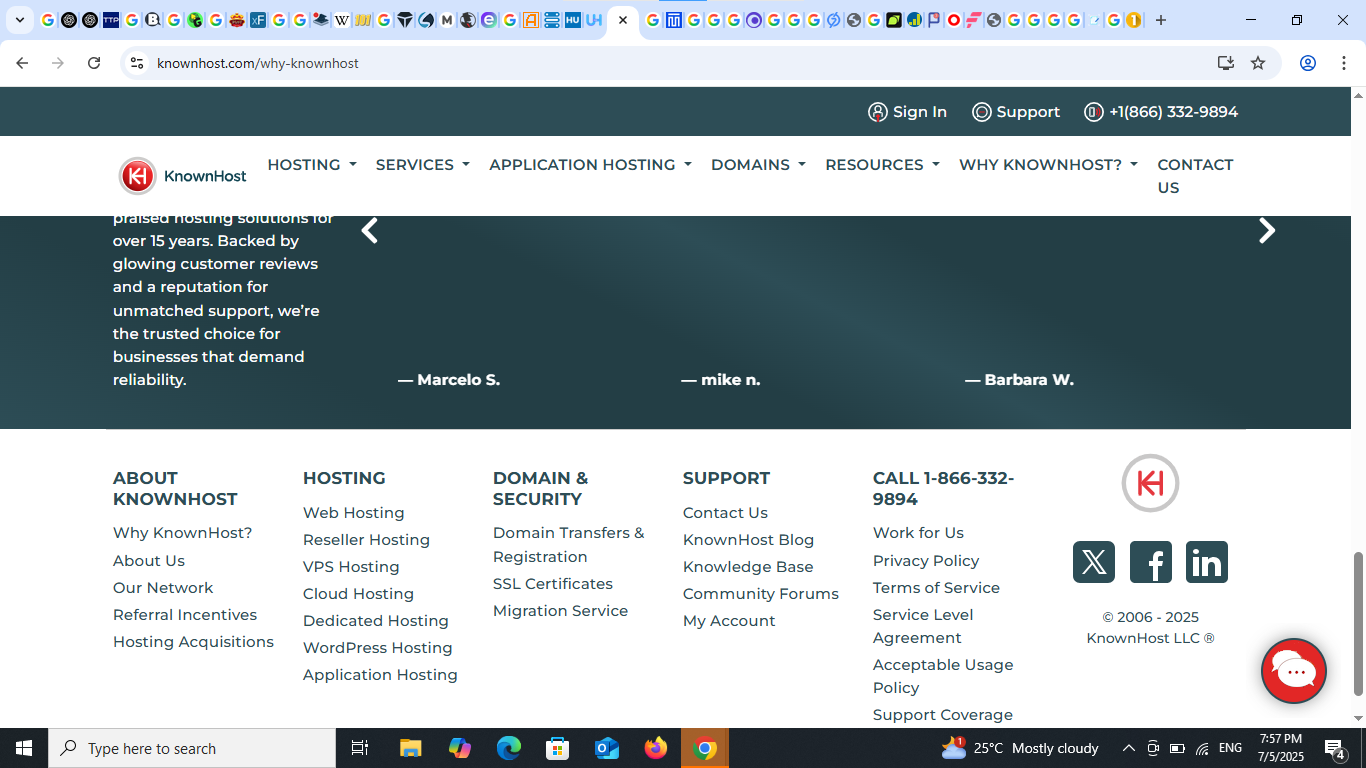Open KnownHost Blog footer link
Image resolution: width=1366 pixels, height=768 pixels.
748,540
